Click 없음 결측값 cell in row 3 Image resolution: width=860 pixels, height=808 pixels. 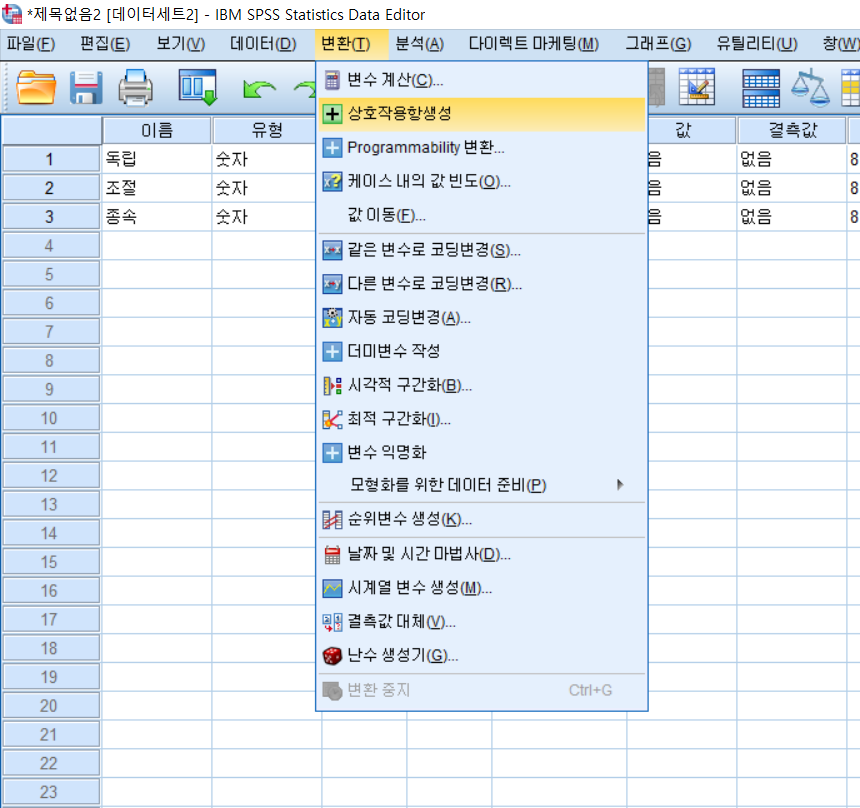[x=792, y=217]
